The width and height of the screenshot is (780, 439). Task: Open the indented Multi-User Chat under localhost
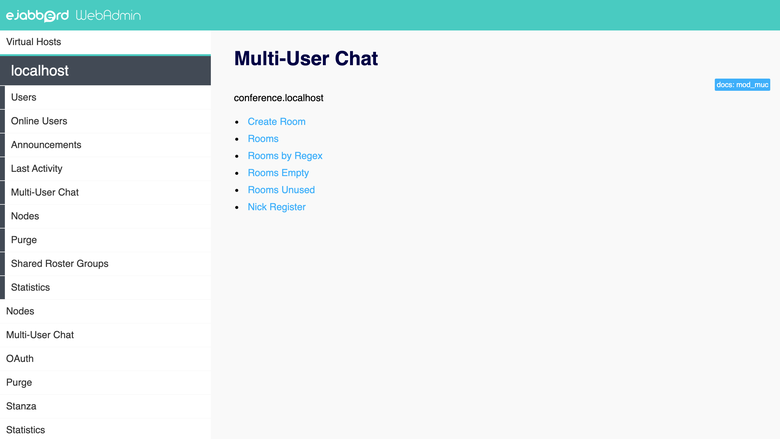(108, 192)
